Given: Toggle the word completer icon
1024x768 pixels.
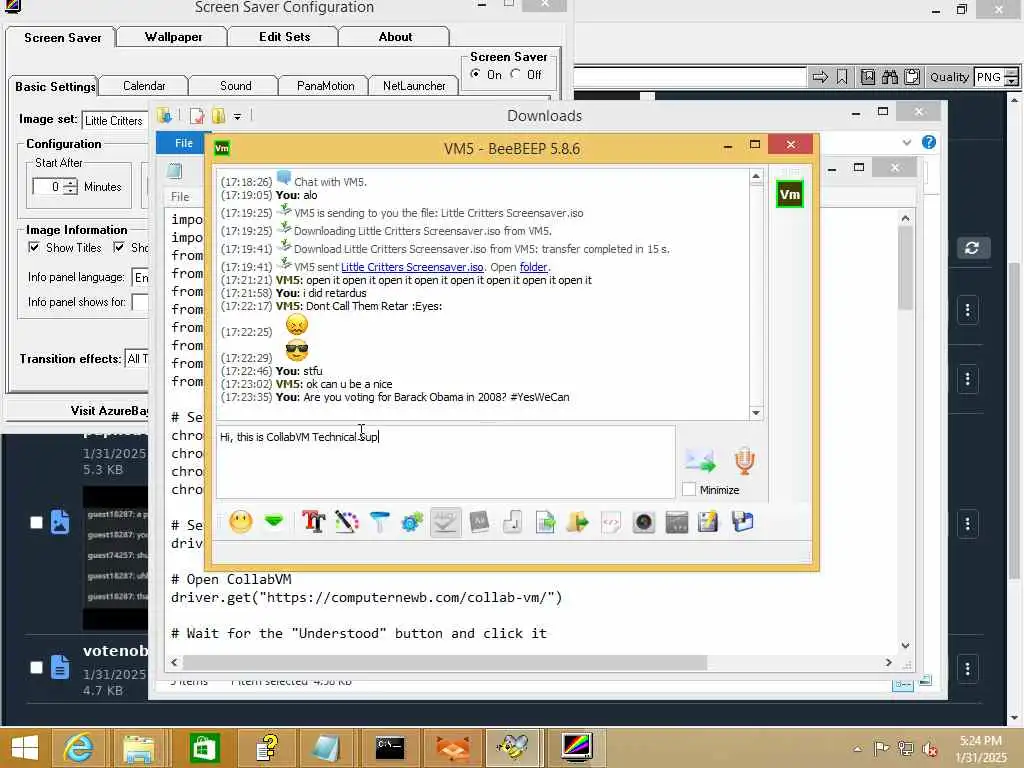Looking at the screenshot, I should (x=479, y=522).
